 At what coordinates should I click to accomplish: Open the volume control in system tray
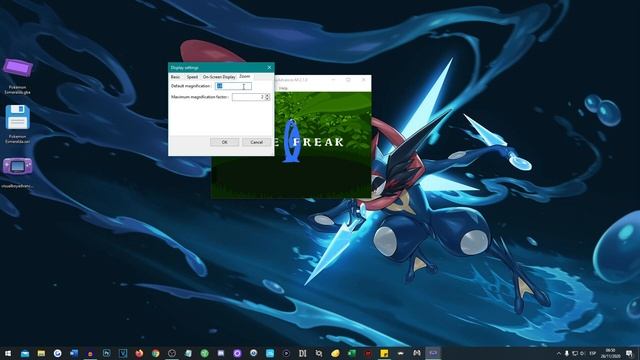[582, 353]
